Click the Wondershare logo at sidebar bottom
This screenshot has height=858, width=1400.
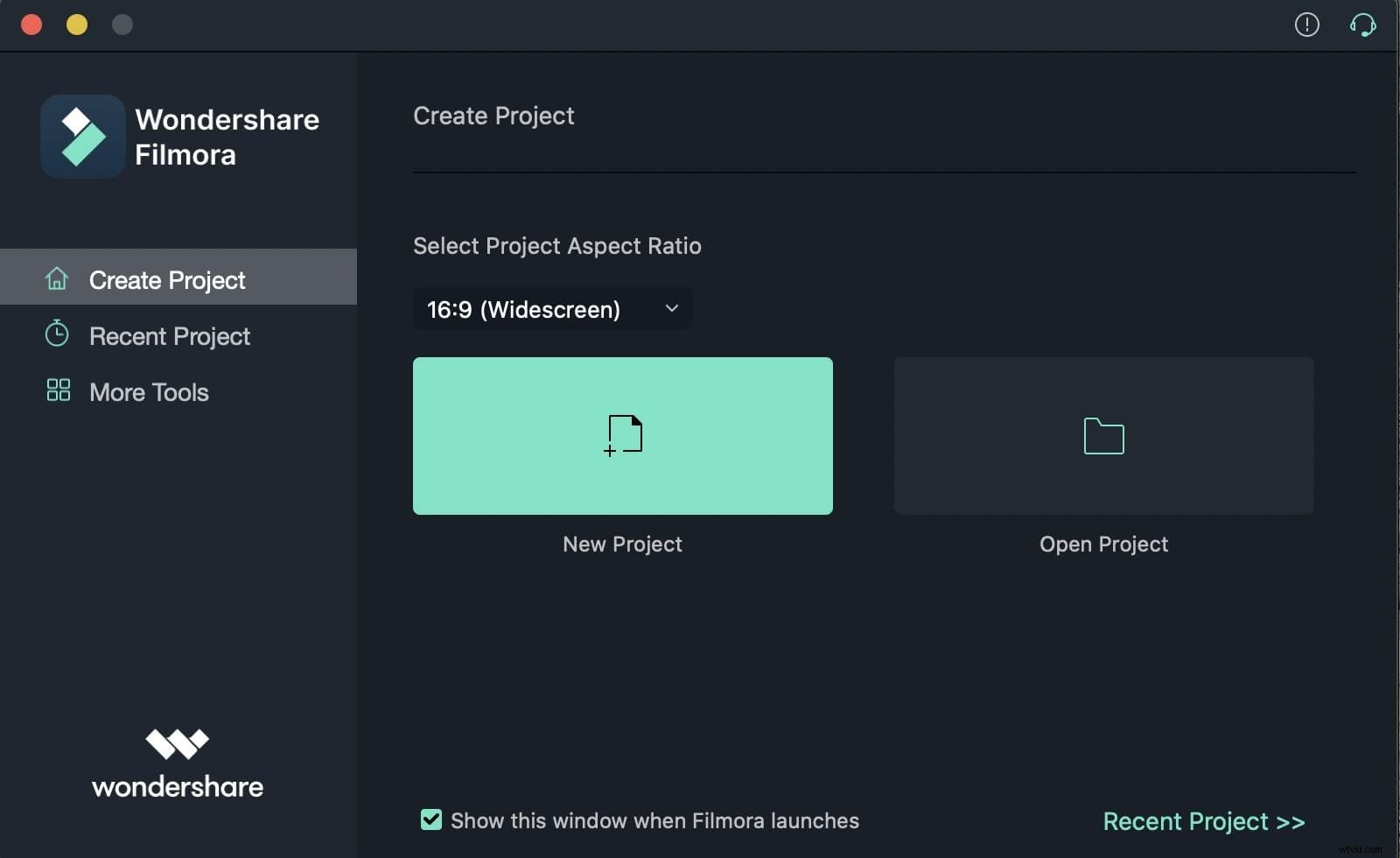(177, 762)
